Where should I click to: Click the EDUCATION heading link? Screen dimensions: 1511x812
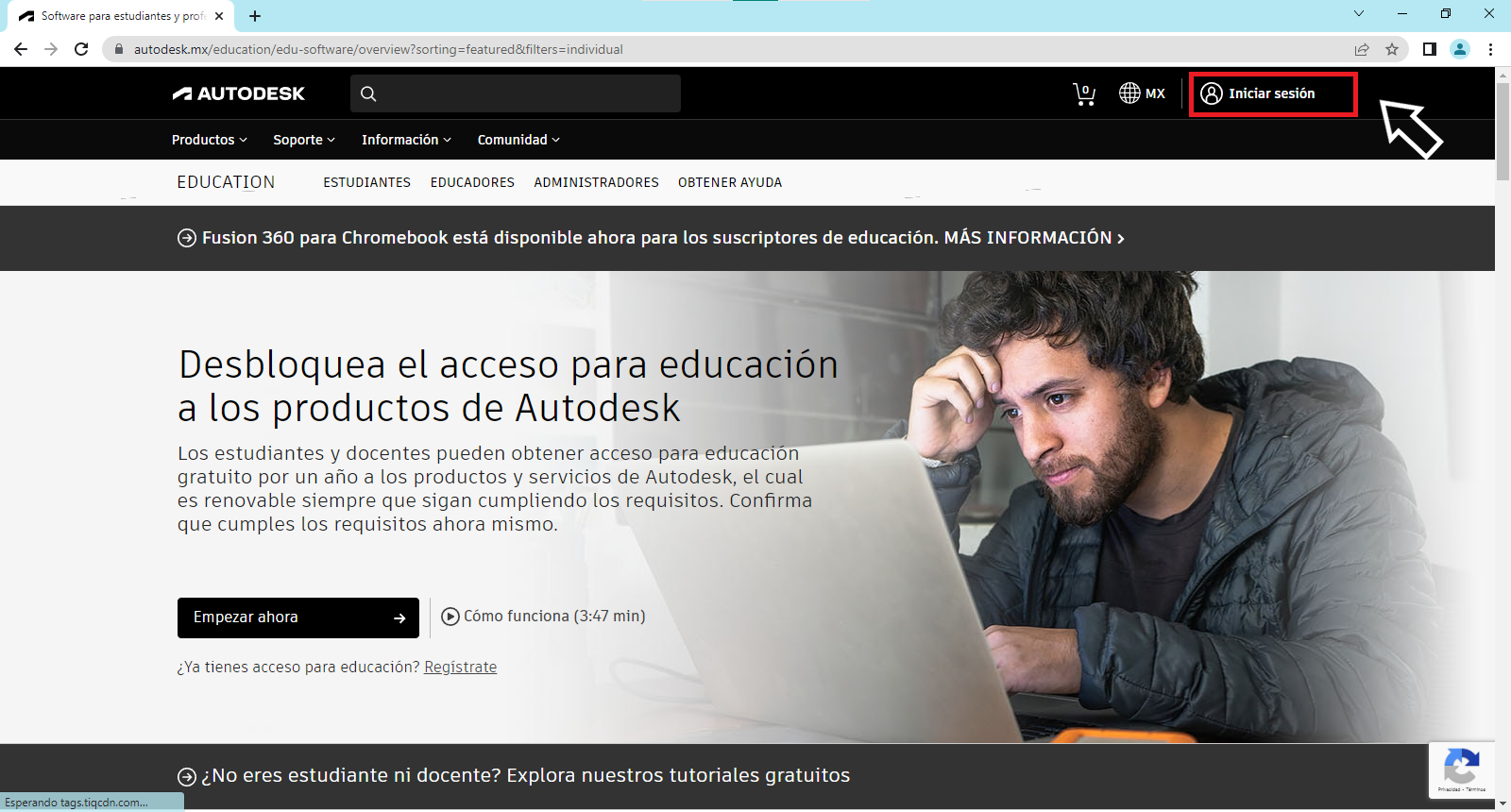226,182
